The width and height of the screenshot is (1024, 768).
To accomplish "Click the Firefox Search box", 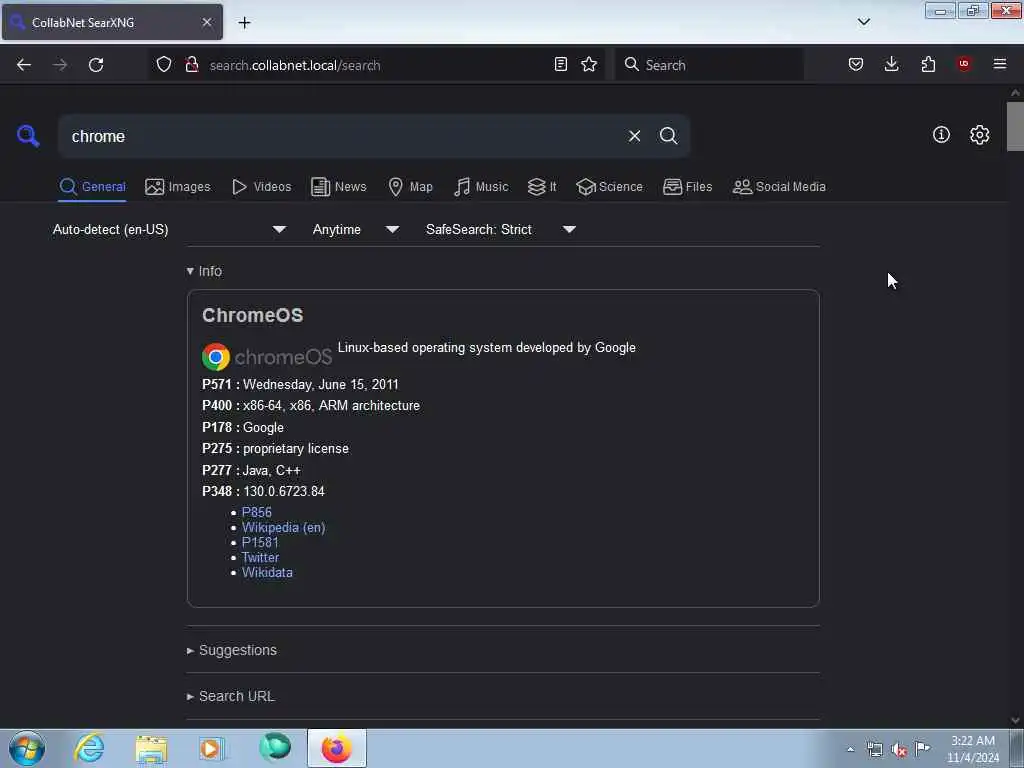I will tap(709, 65).
